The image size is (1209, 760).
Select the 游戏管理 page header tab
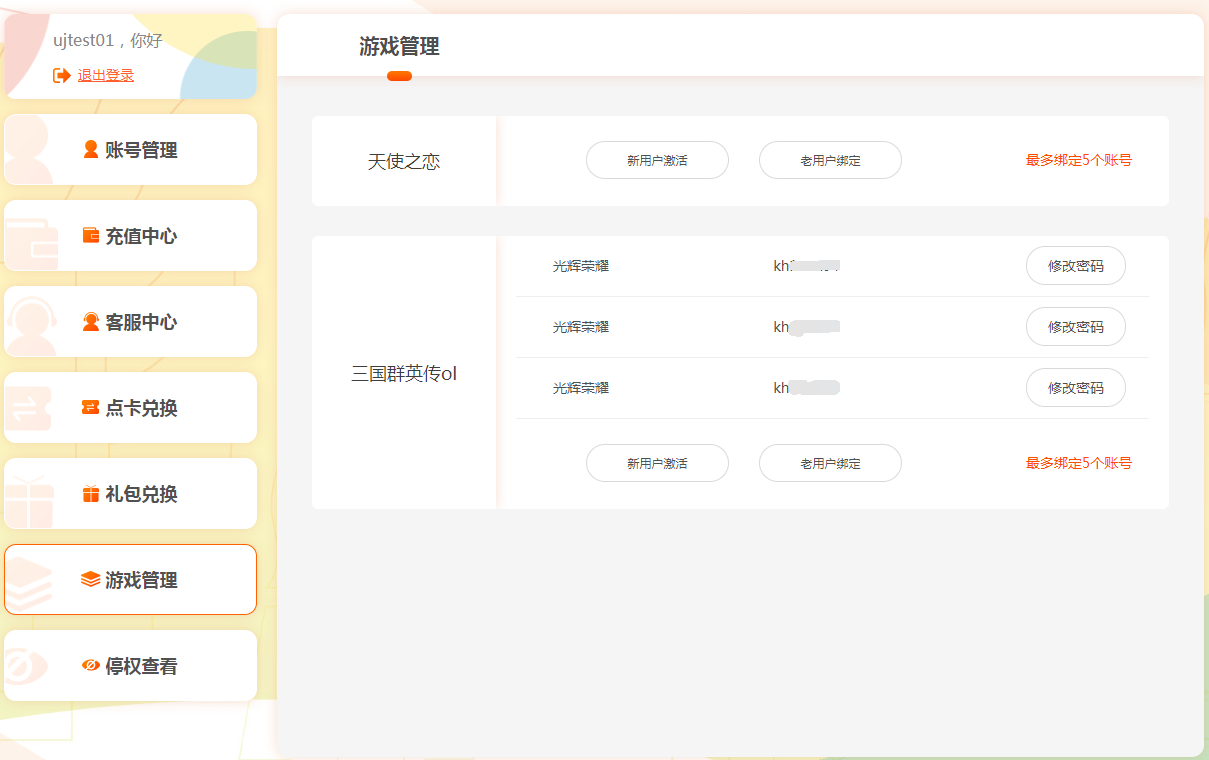[399, 47]
